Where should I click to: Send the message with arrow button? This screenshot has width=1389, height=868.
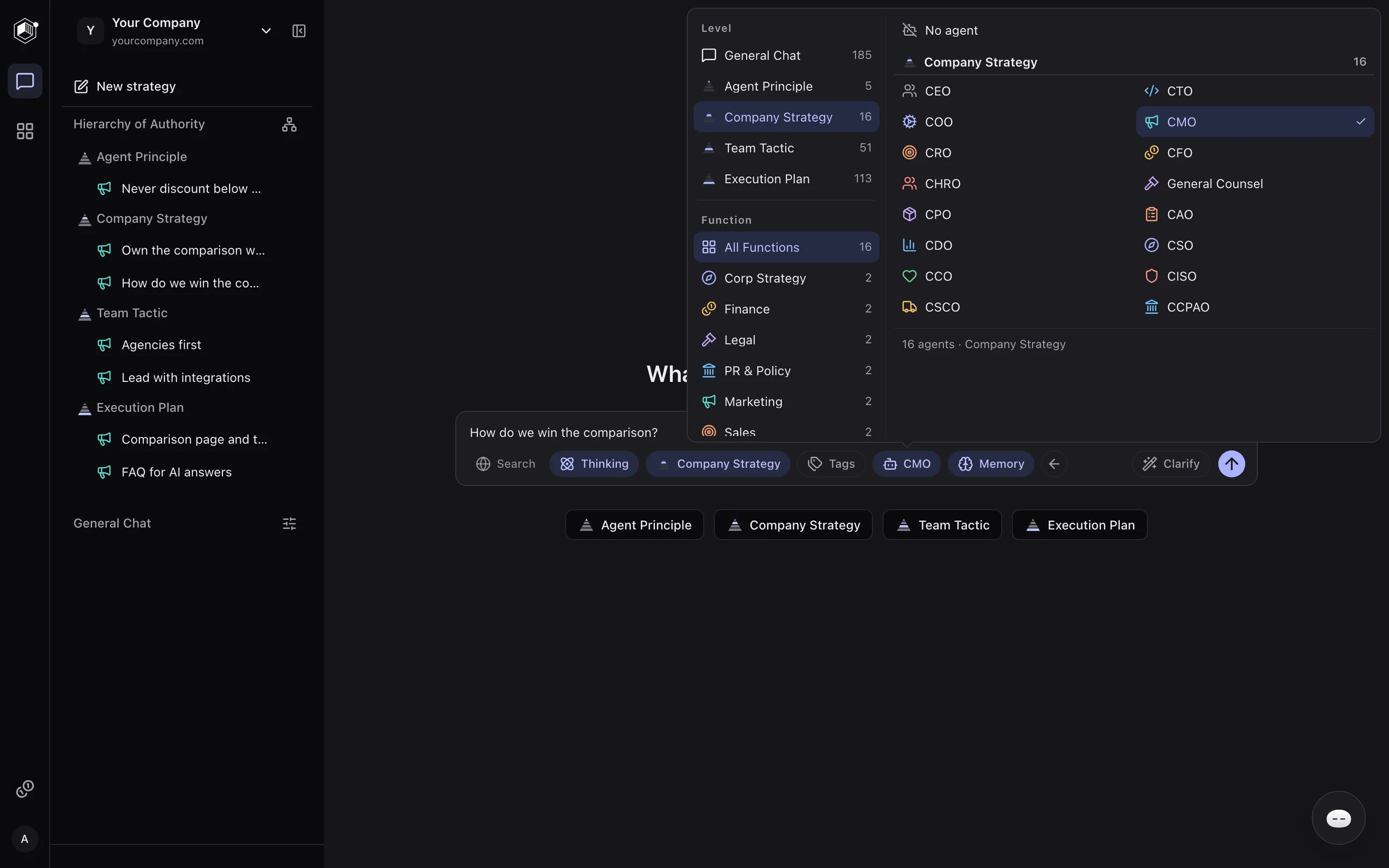1231,463
